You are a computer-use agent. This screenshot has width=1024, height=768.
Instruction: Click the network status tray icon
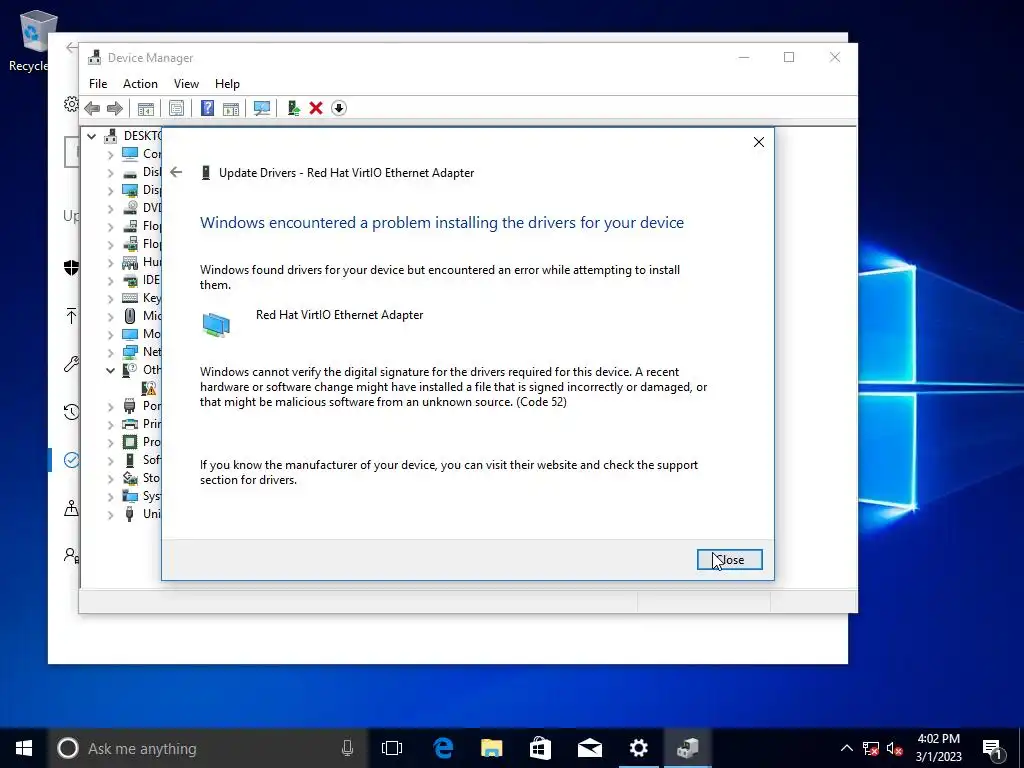(871, 748)
